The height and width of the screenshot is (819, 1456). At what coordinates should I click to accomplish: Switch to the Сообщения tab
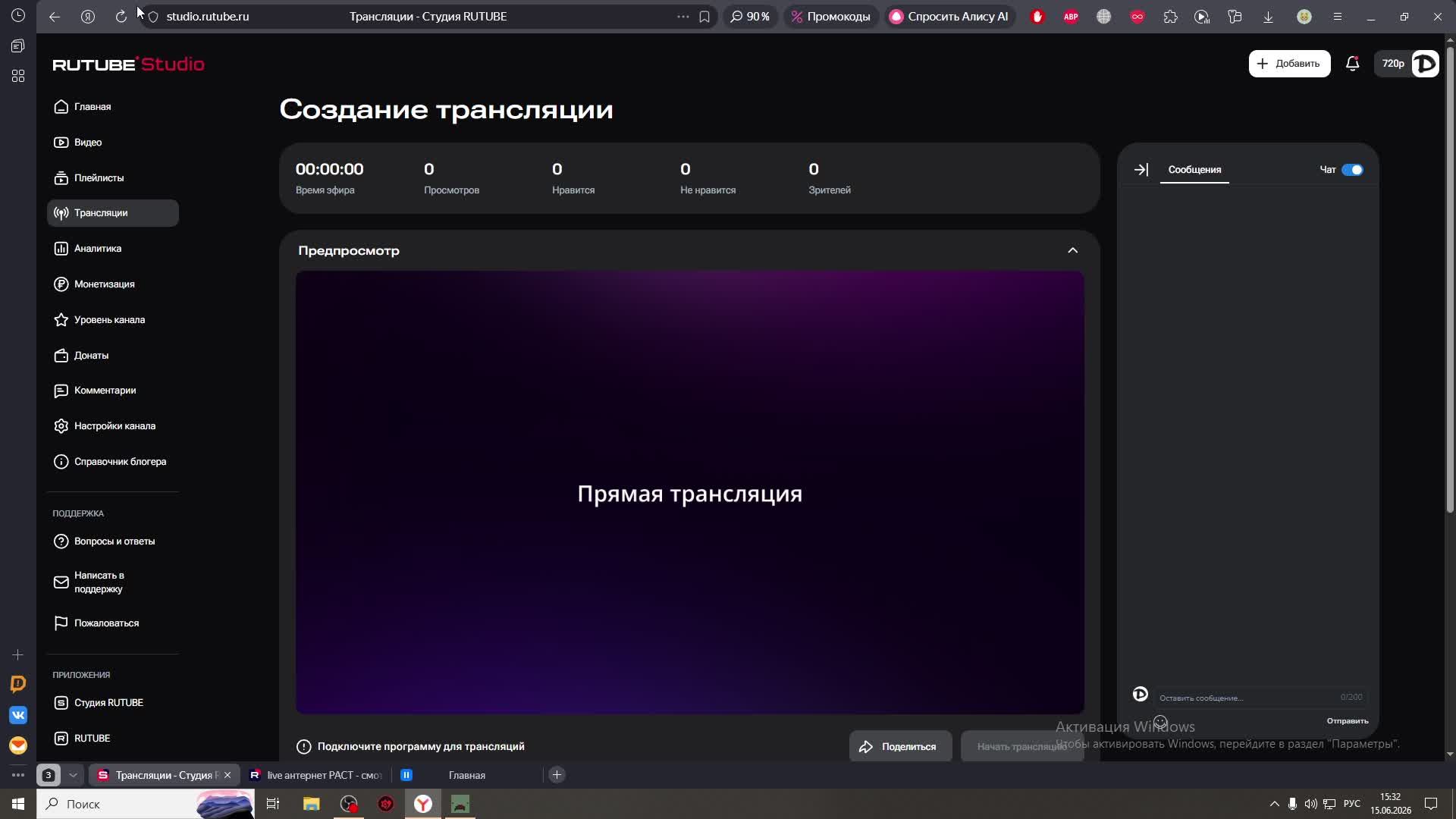1194,170
